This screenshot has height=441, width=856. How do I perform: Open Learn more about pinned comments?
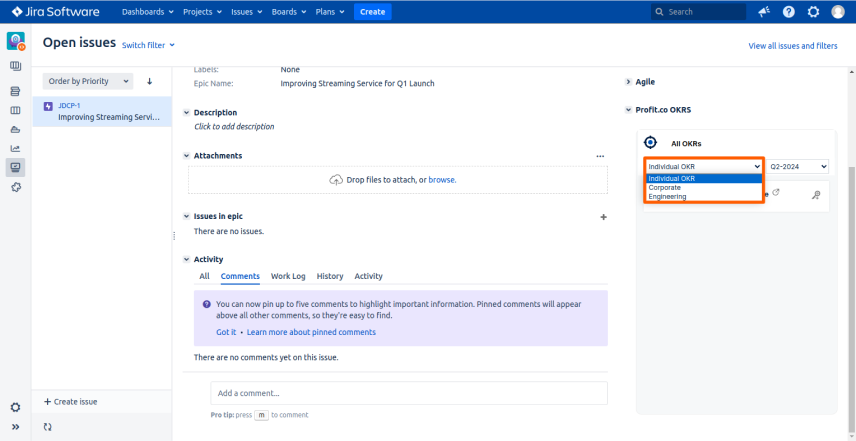[311, 332]
